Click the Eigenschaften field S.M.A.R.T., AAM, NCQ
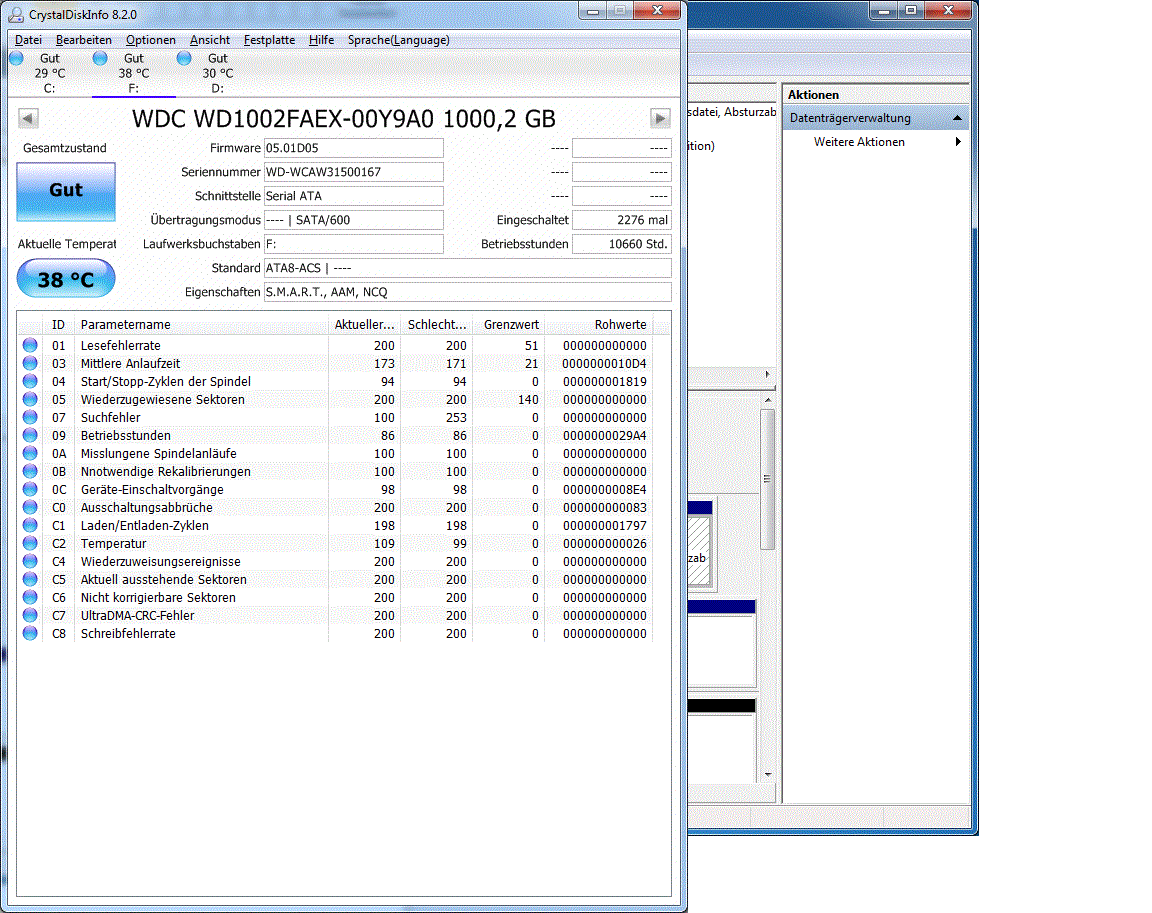Viewport: 1152px width, 913px height. pyautogui.click(x=467, y=292)
